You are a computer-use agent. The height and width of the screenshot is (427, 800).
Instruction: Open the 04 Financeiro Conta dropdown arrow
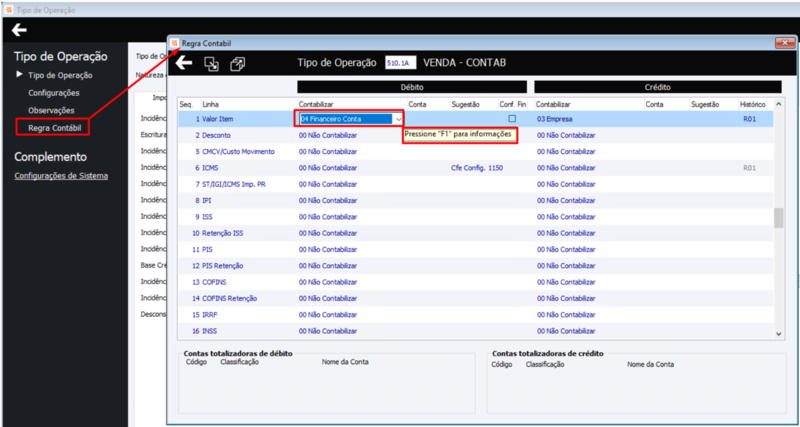pyautogui.click(x=398, y=119)
